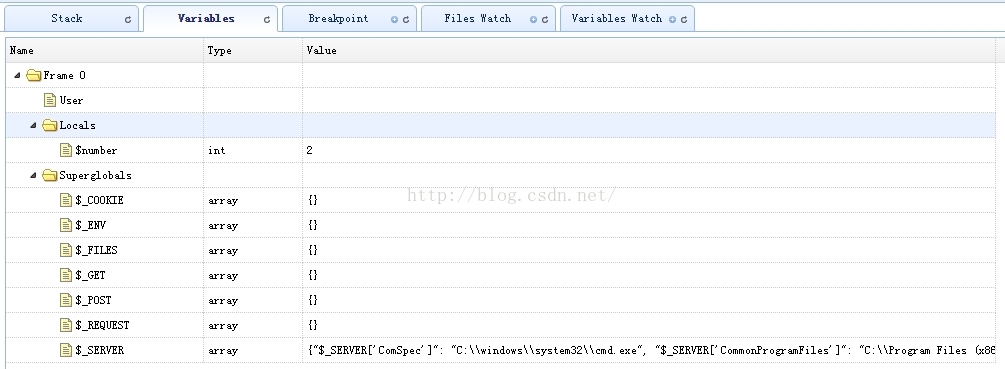Click the add icon on Variables Watch tab
This screenshot has height=369, width=1005.
coord(672,19)
